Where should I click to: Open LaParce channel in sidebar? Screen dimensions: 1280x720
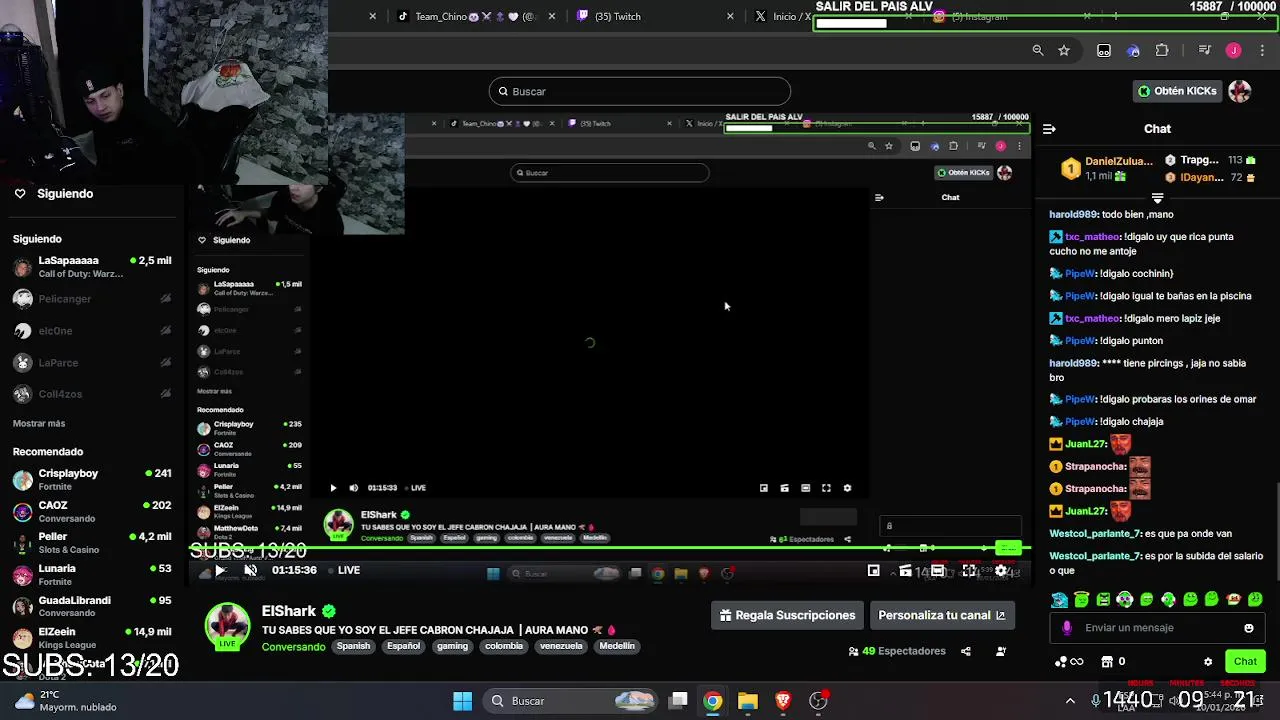92,363
